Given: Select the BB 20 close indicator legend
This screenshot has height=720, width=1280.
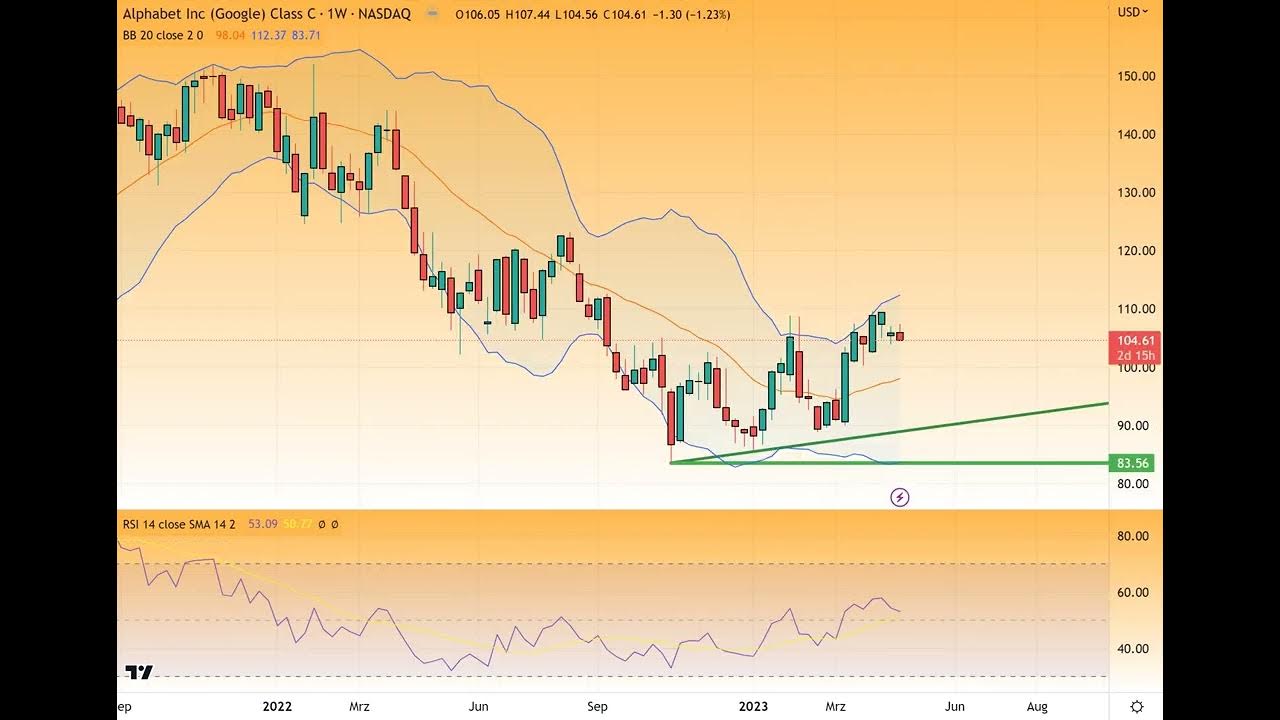Looking at the screenshot, I should pyautogui.click(x=163, y=35).
